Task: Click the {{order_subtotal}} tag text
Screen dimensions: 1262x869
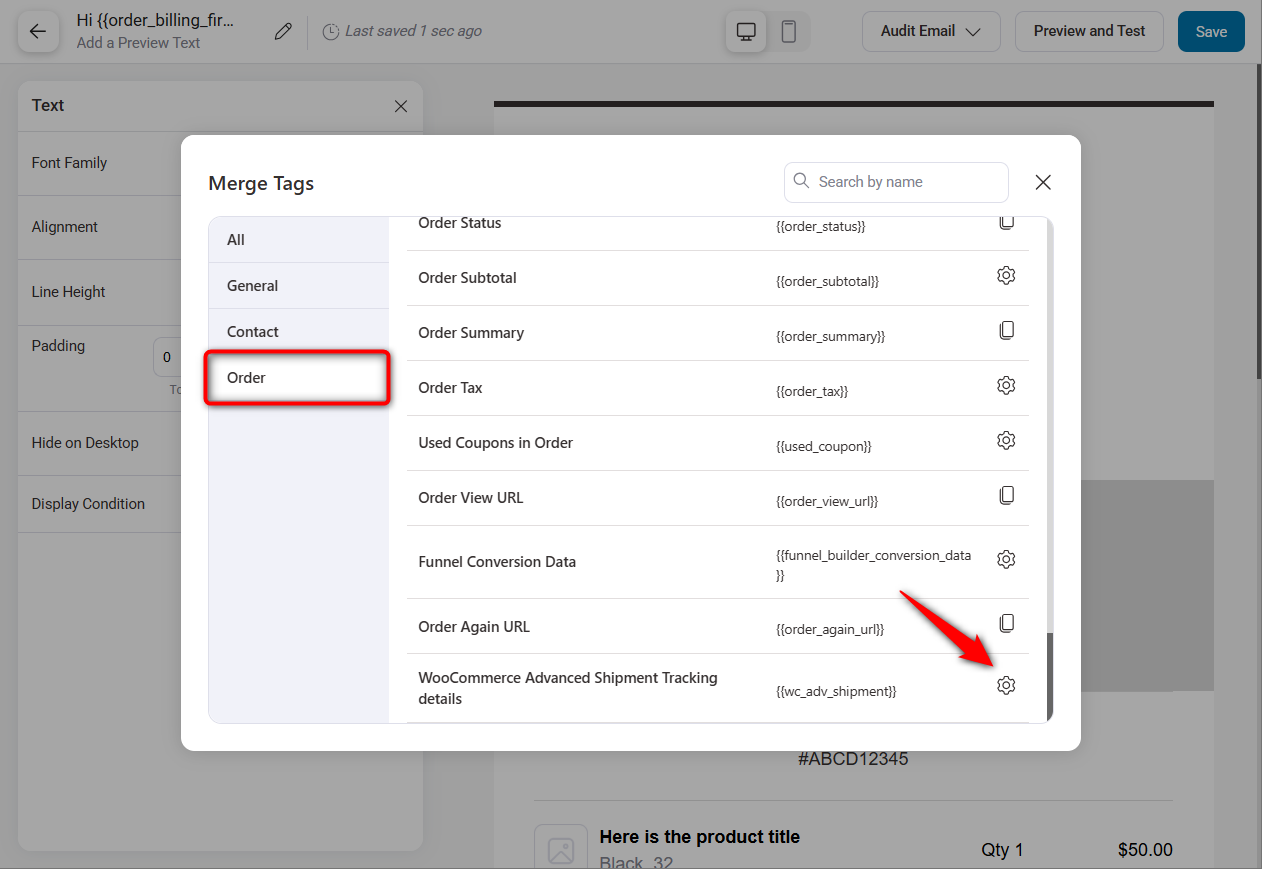Action: pos(827,281)
